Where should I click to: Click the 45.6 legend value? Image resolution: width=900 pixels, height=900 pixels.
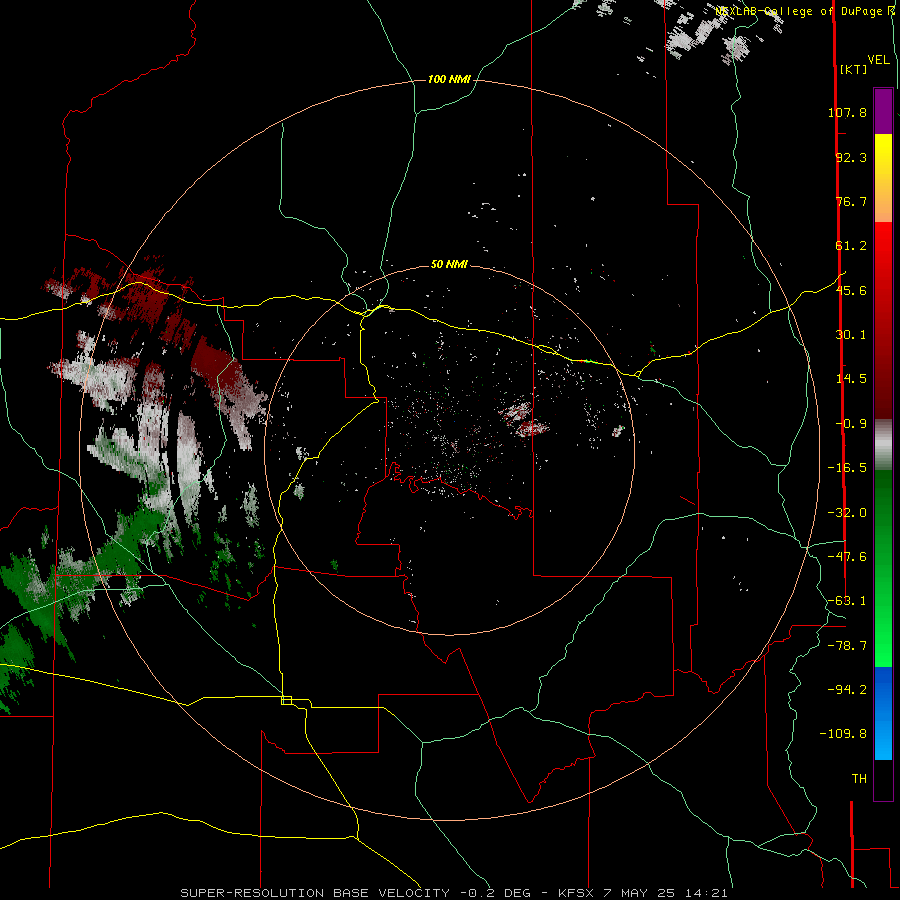pos(851,290)
